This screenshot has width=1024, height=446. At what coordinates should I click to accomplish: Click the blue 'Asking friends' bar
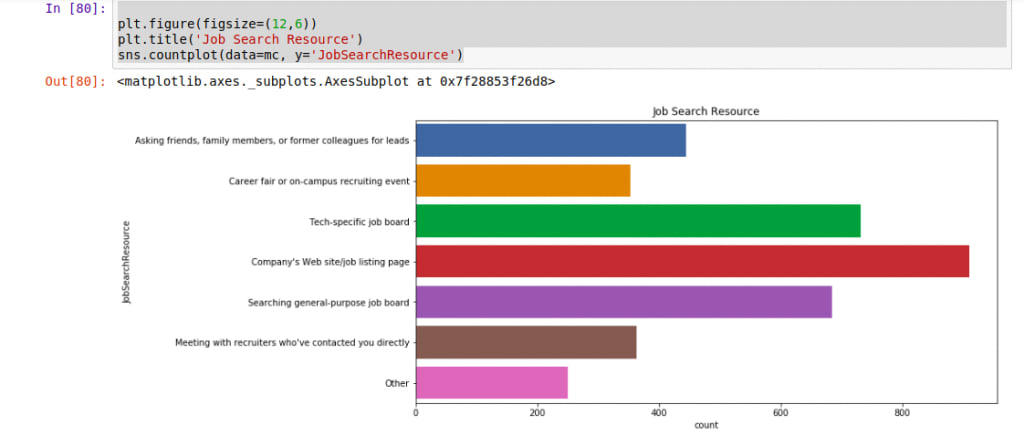(551, 140)
